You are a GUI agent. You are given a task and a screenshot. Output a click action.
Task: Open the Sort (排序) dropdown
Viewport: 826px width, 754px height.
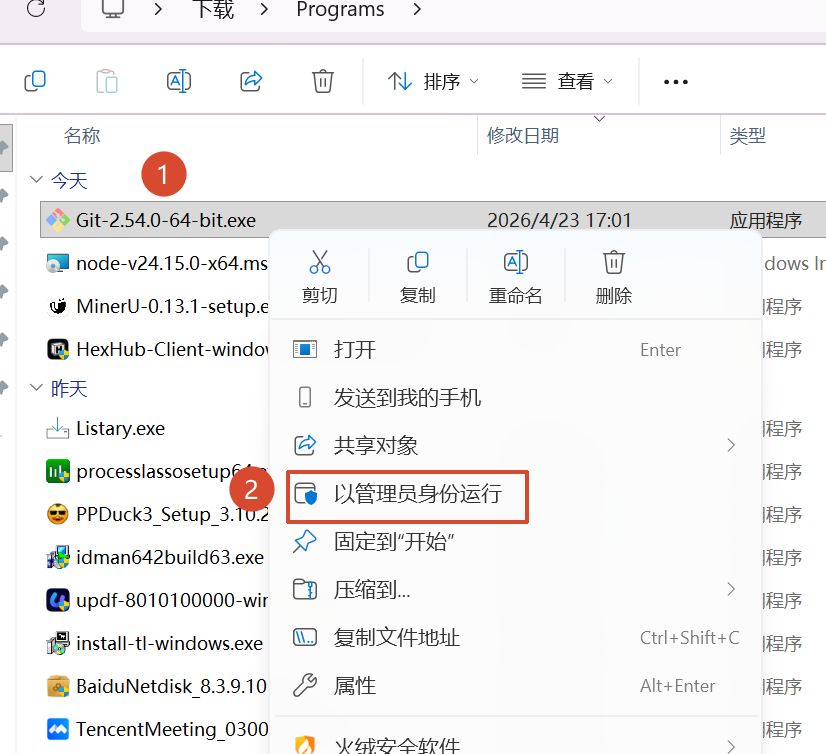pos(433,82)
